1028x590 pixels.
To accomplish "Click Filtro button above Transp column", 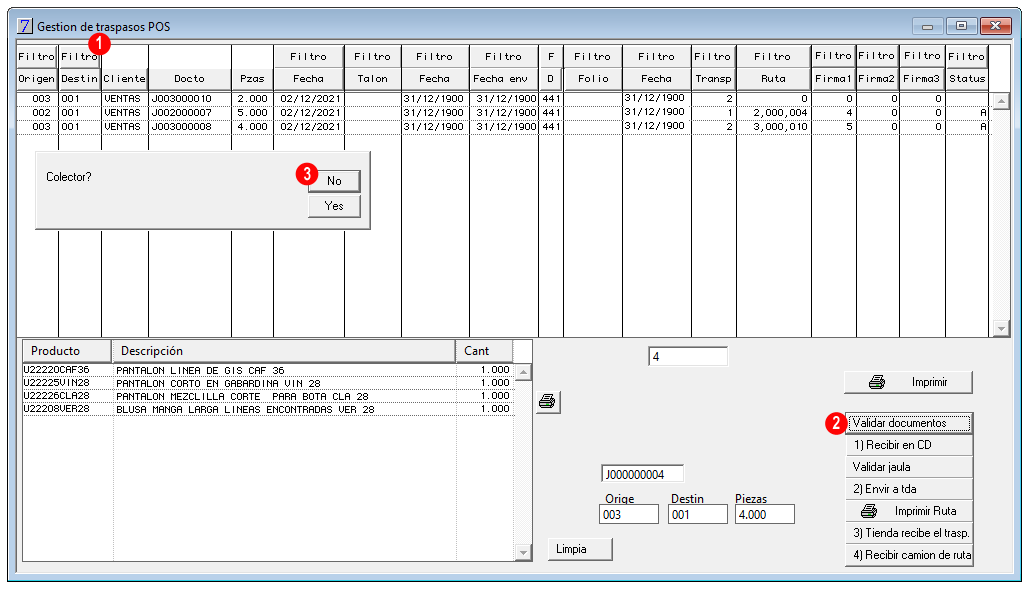I will tap(713, 56).
